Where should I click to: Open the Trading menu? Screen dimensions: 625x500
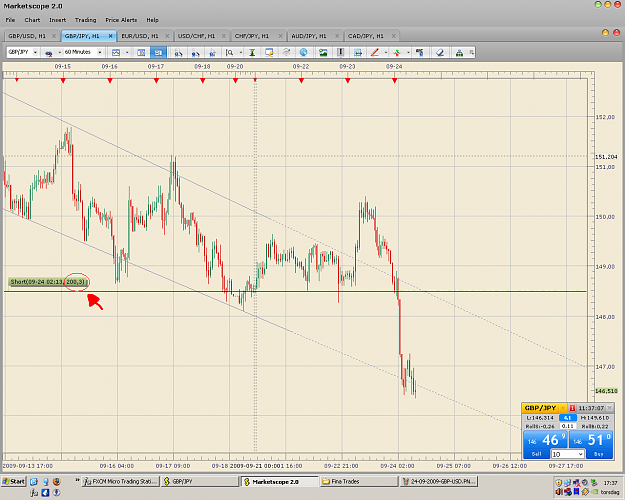click(x=86, y=20)
